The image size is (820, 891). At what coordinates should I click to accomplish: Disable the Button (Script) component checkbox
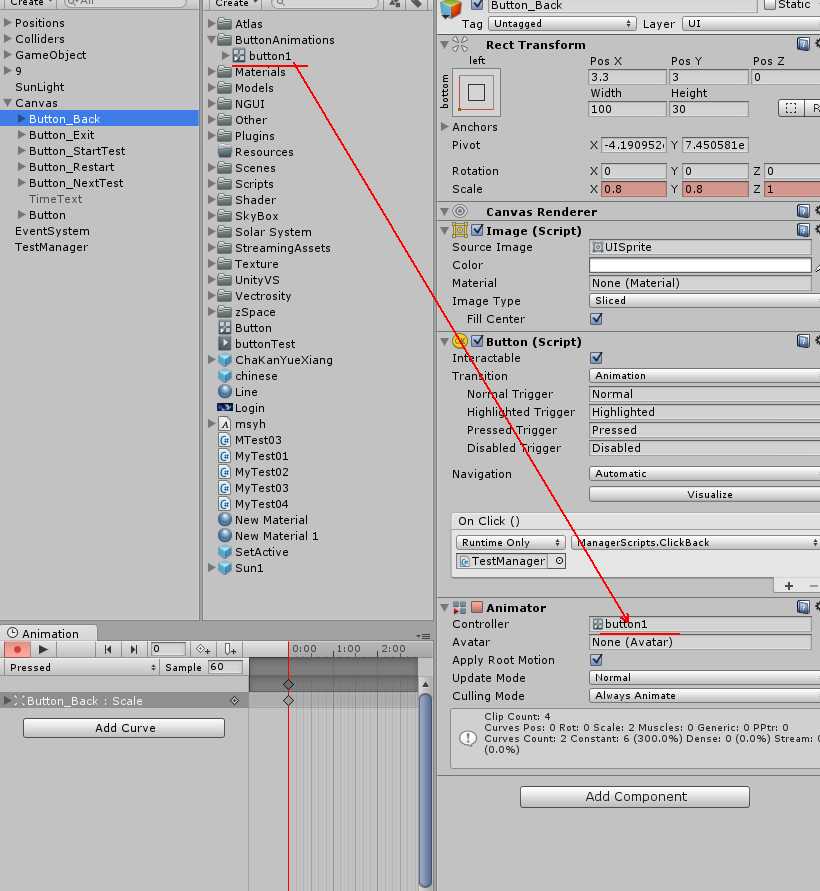click(x=477, y=341)
